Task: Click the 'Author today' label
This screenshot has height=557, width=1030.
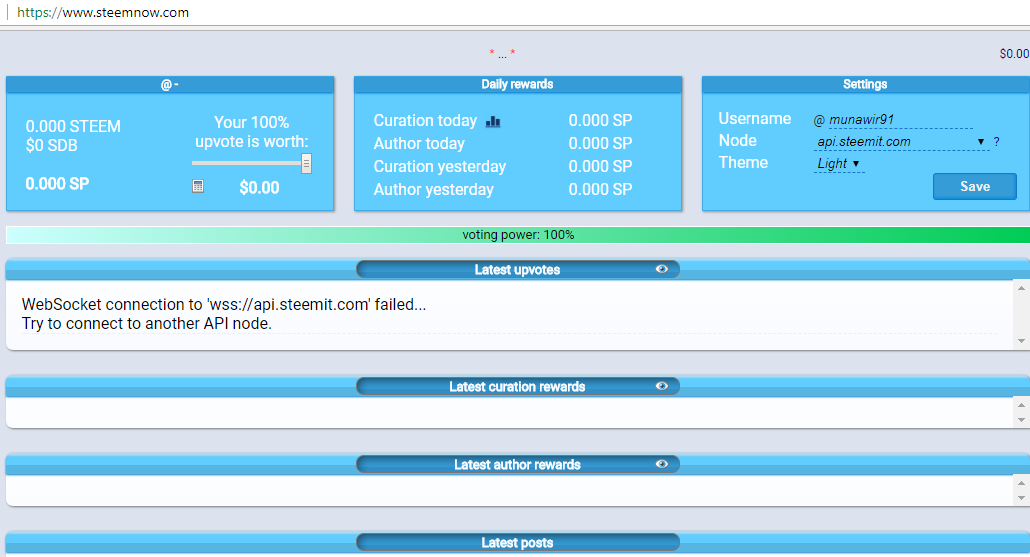Action: click(419, 144)
